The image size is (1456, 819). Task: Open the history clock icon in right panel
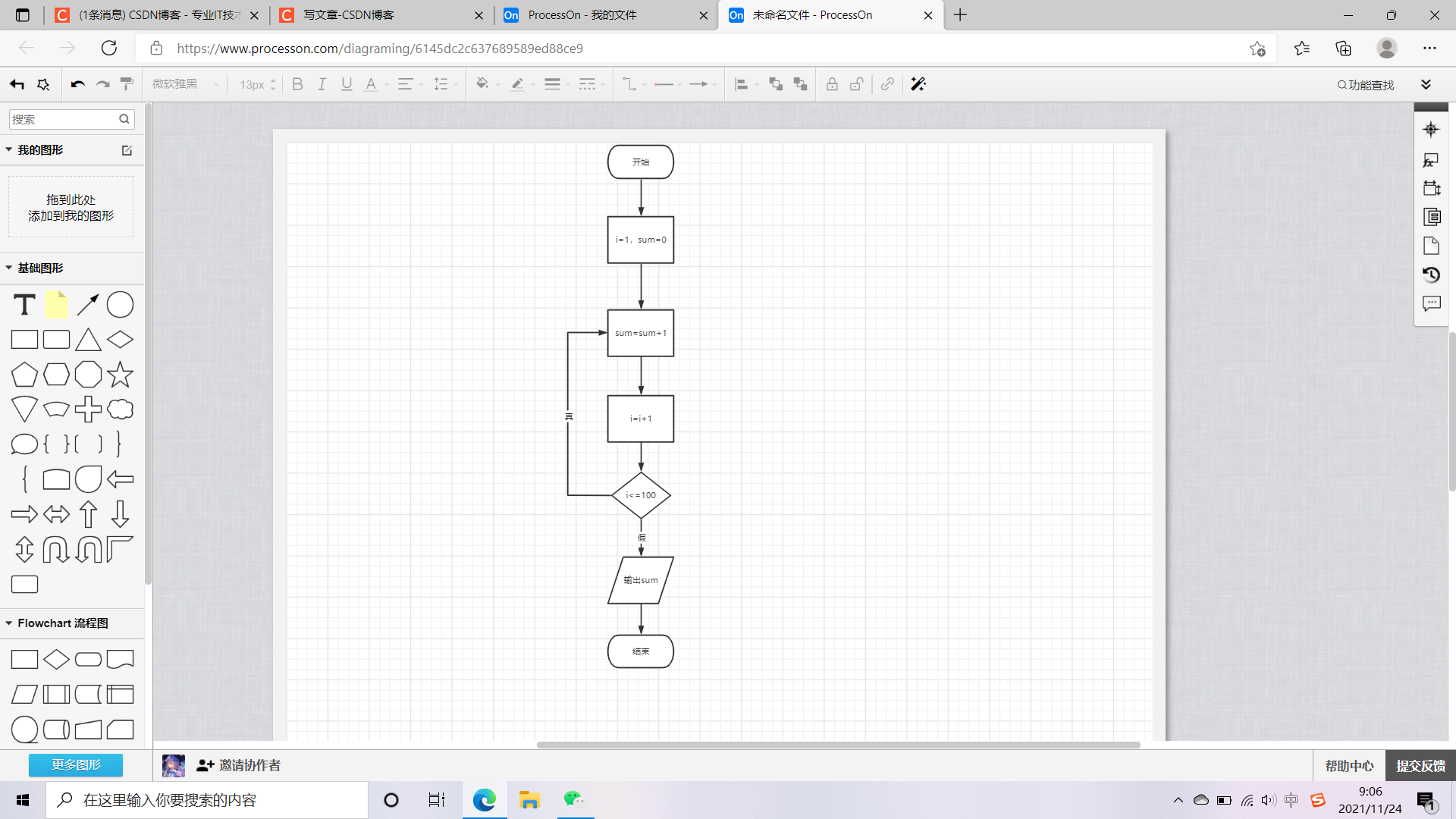pos(1431,275)
